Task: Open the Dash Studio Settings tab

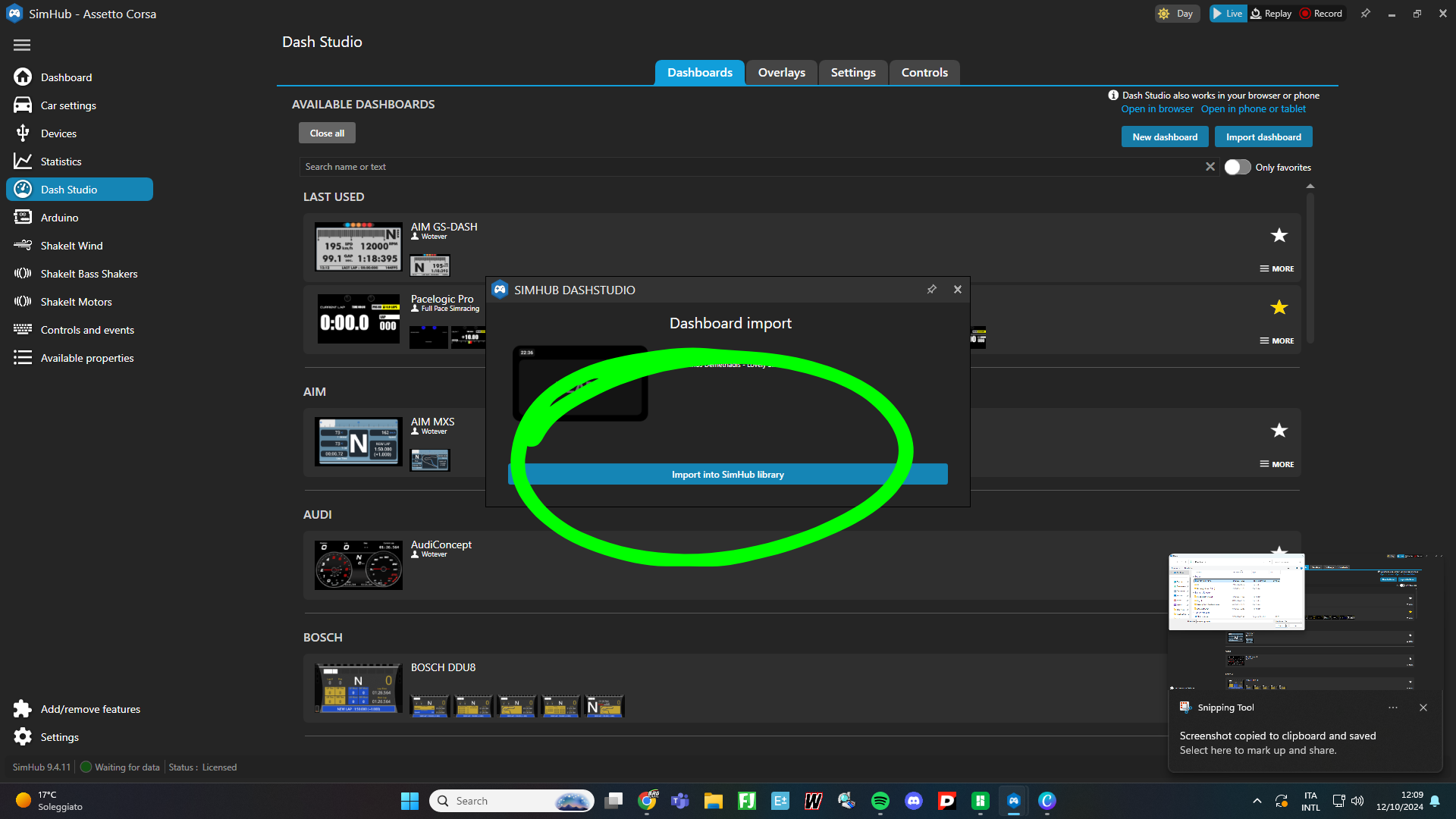Action: (853, 73)
